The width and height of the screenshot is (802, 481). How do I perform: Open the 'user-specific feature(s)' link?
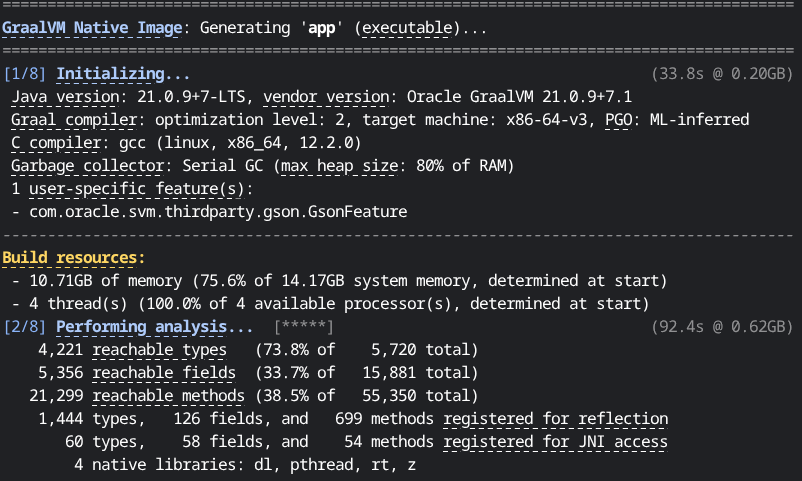tap(137, 189)
